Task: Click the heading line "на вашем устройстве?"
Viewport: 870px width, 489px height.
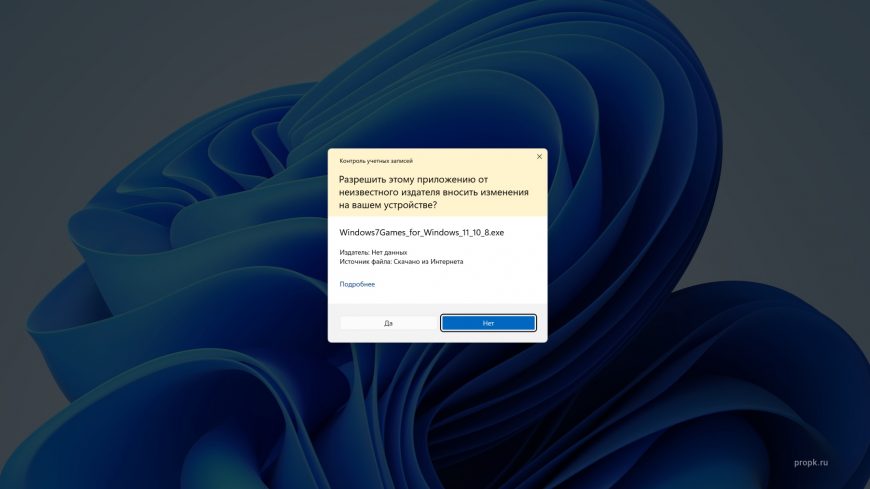Action: click(x=387, y=205)
